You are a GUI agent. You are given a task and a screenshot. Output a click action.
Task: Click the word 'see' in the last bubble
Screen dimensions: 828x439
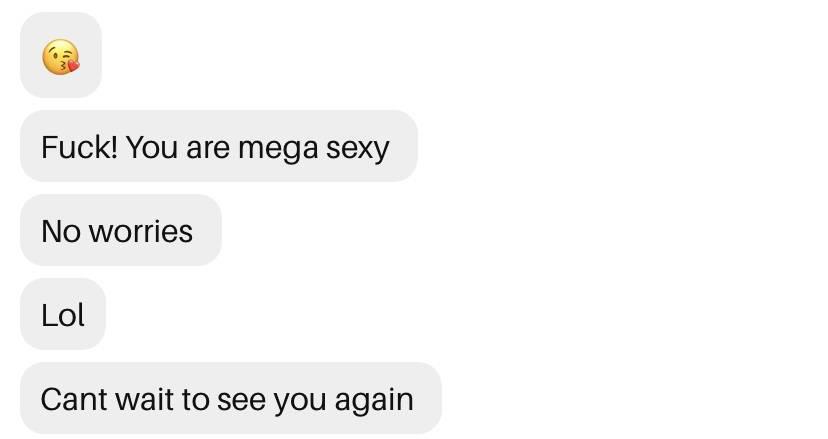pos(242,401)
